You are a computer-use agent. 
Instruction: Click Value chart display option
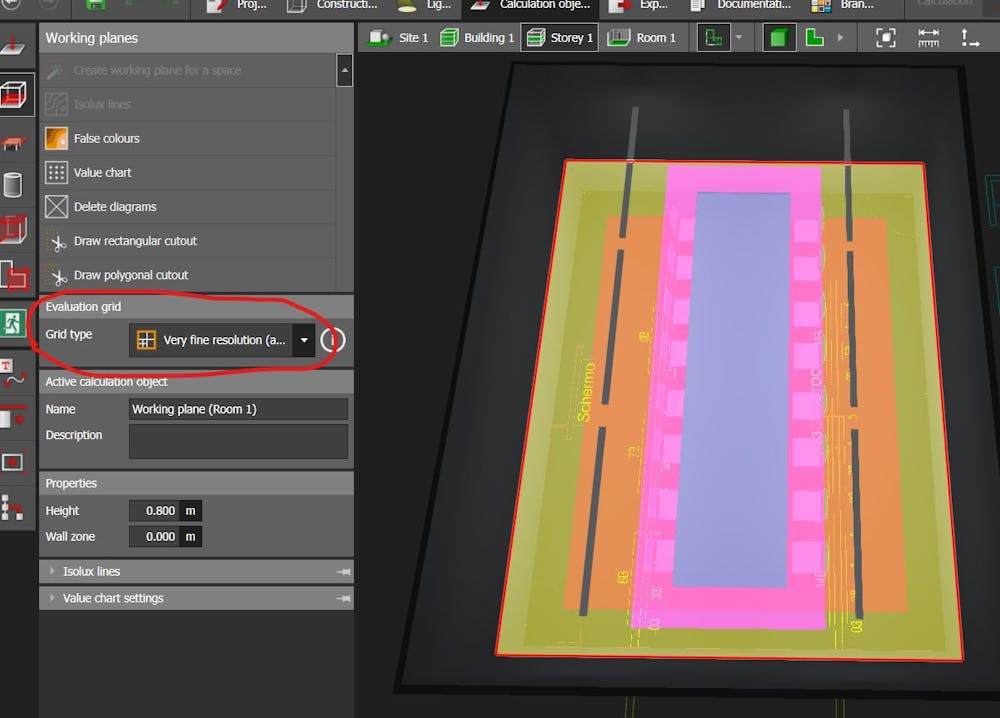click(187, 173)
